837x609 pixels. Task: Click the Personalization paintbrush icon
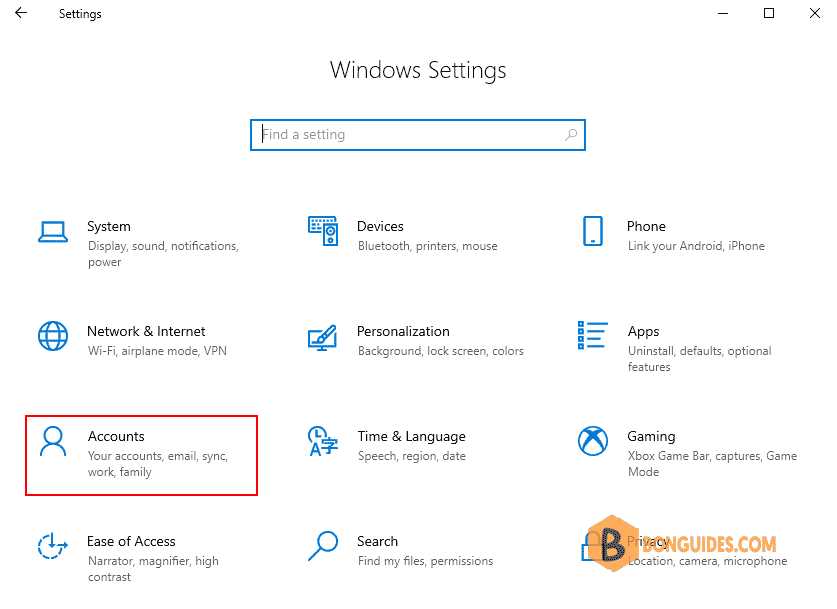pos(323,337)
